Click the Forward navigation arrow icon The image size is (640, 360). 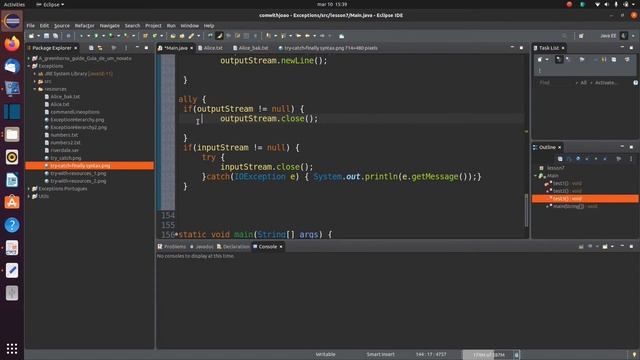coord(322,36)
